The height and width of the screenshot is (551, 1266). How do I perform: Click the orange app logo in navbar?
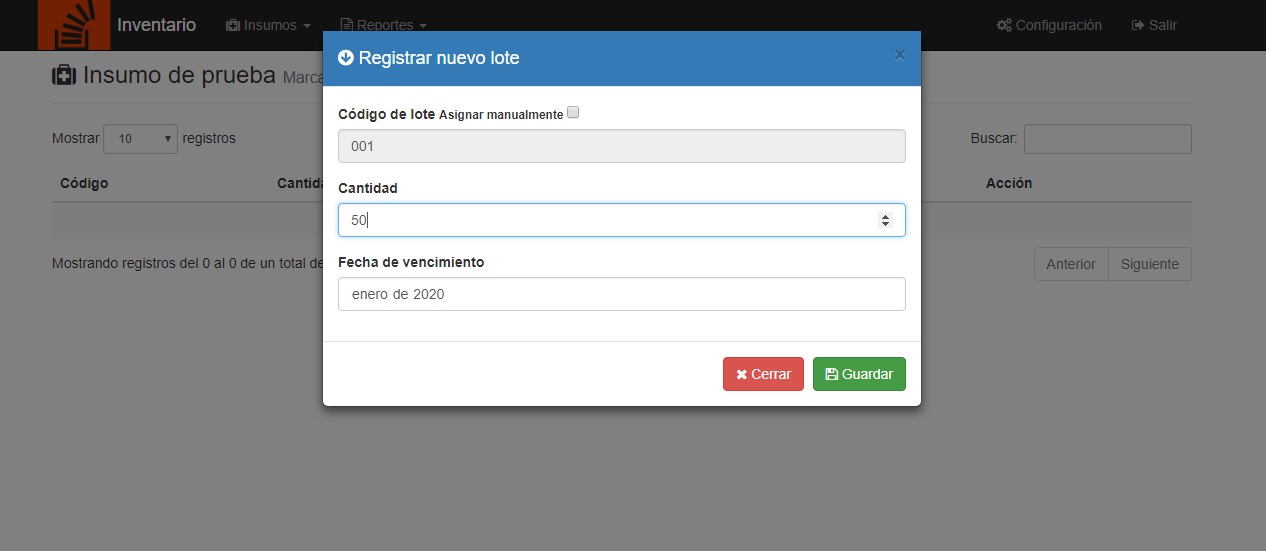tap(74, 25)
